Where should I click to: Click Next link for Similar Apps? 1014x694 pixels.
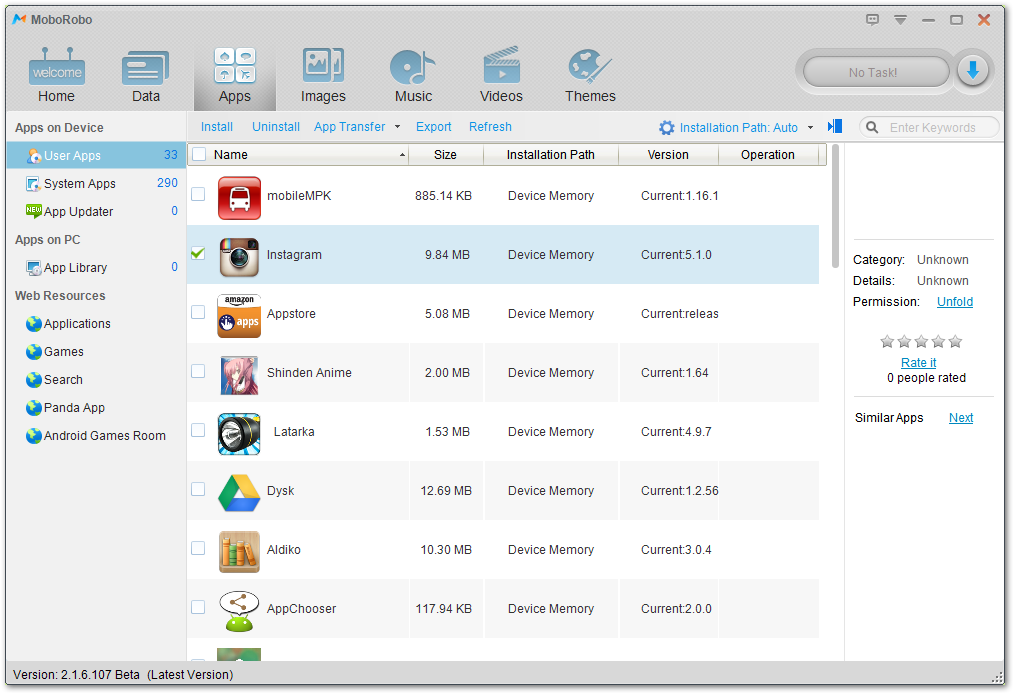[960, 418]
